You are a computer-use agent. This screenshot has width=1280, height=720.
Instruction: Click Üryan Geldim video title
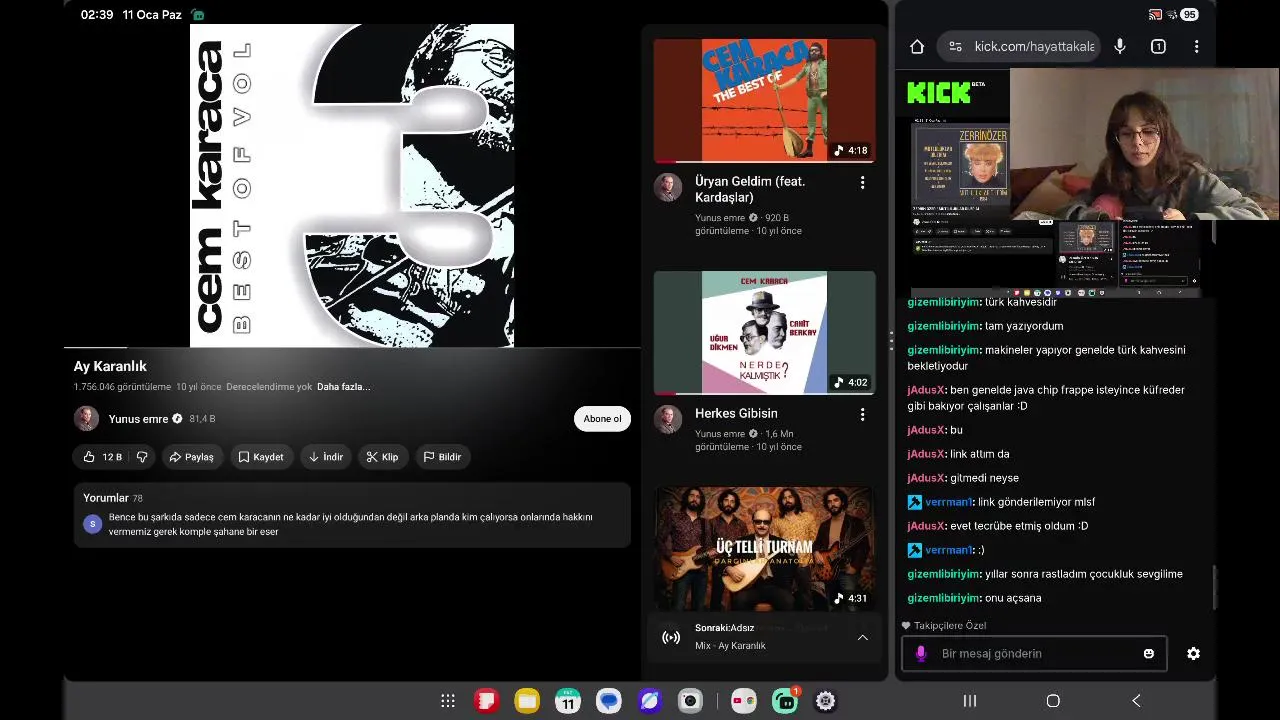[x=750, y=189]
